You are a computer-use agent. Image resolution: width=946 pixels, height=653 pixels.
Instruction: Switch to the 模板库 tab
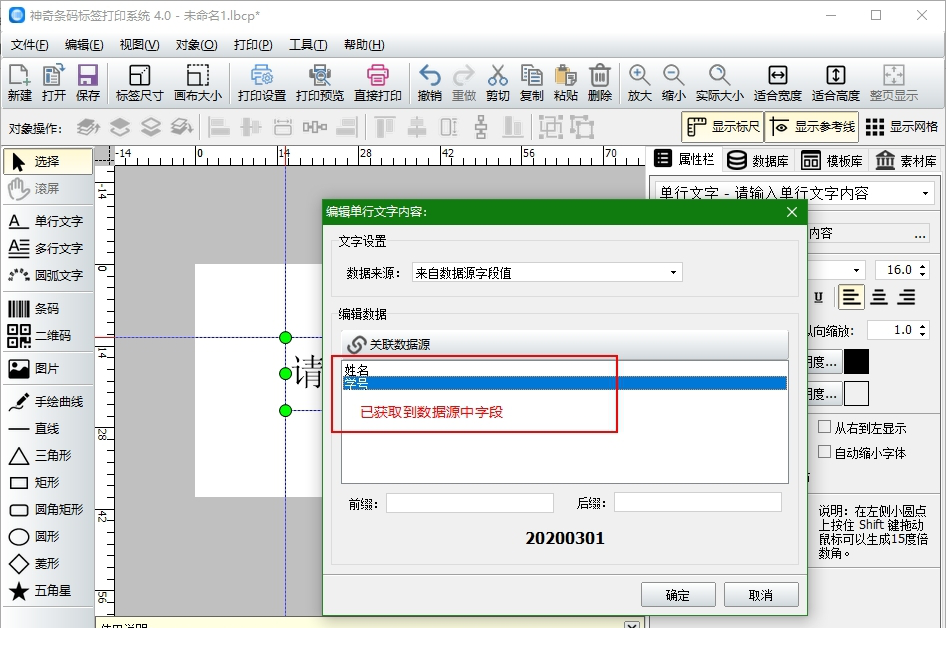(x=833, y=158)
